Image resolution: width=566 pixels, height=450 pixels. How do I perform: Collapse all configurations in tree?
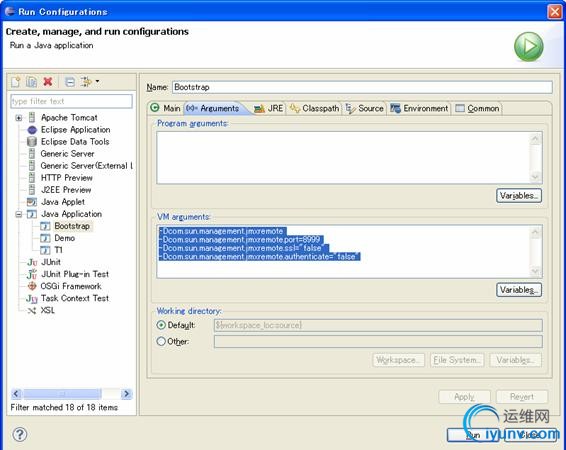[70, 82]
